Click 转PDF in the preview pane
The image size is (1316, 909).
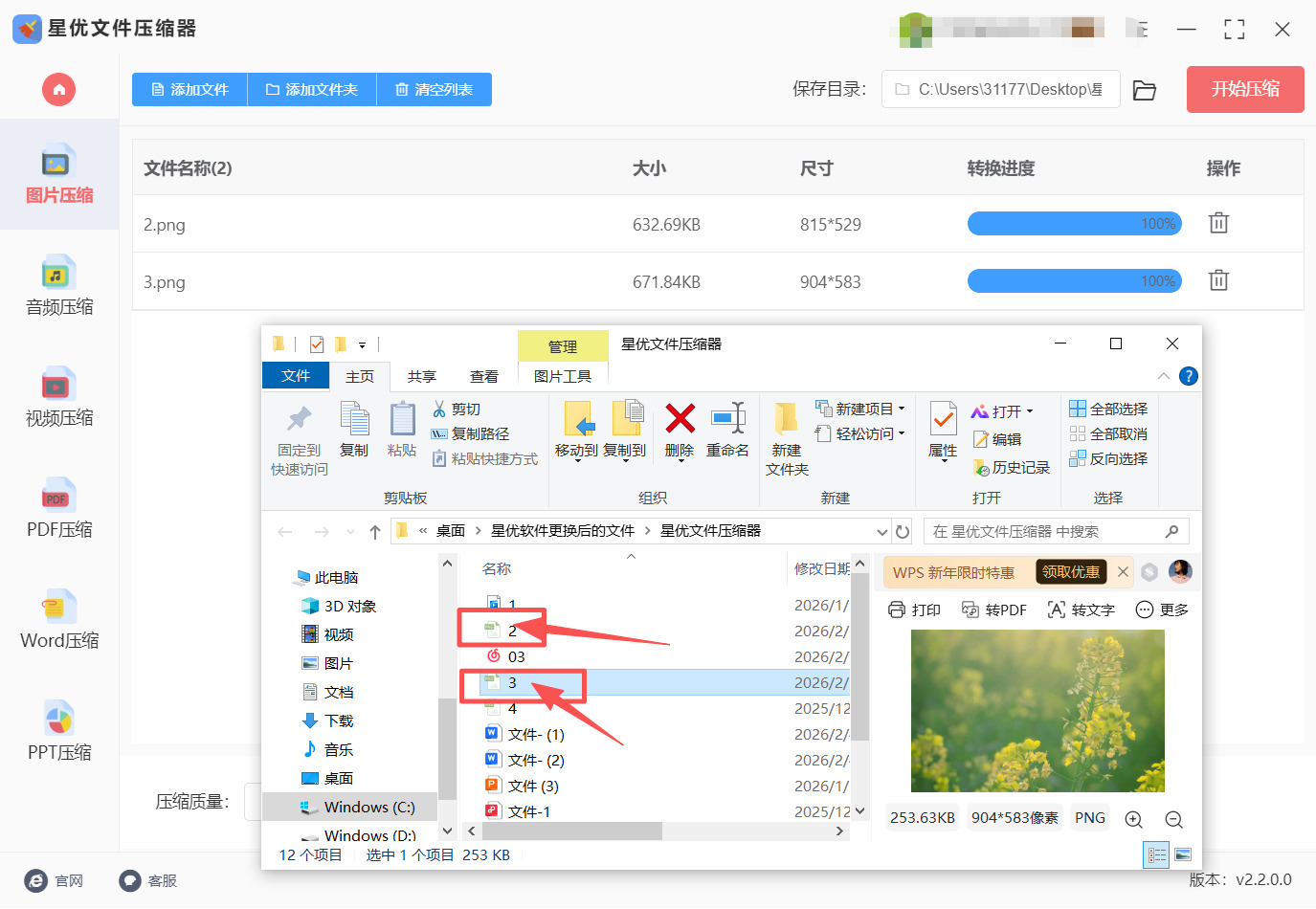[993, 610]
